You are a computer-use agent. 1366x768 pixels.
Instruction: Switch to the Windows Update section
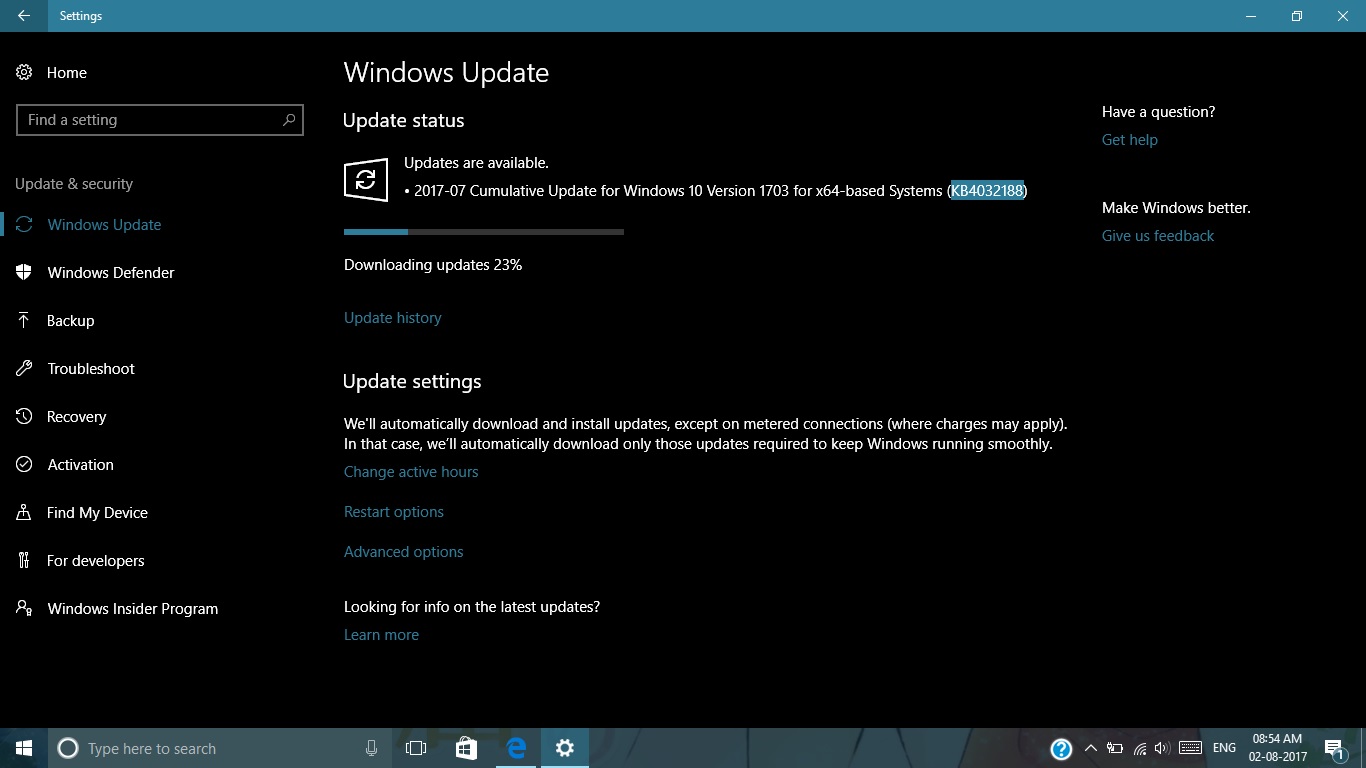pos(104,224)
